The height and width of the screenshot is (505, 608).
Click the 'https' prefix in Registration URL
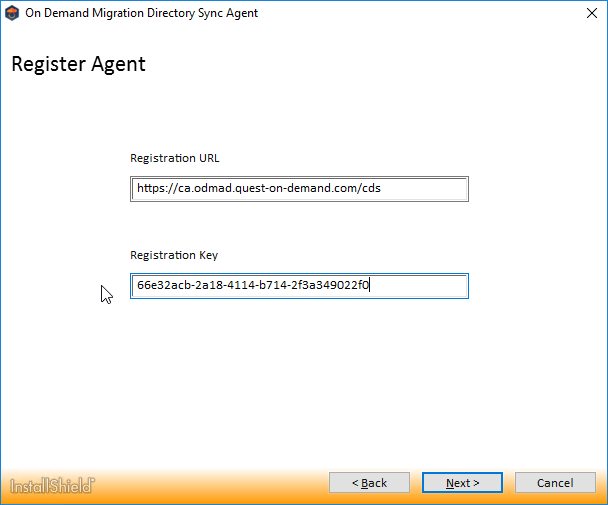[150, 188]
